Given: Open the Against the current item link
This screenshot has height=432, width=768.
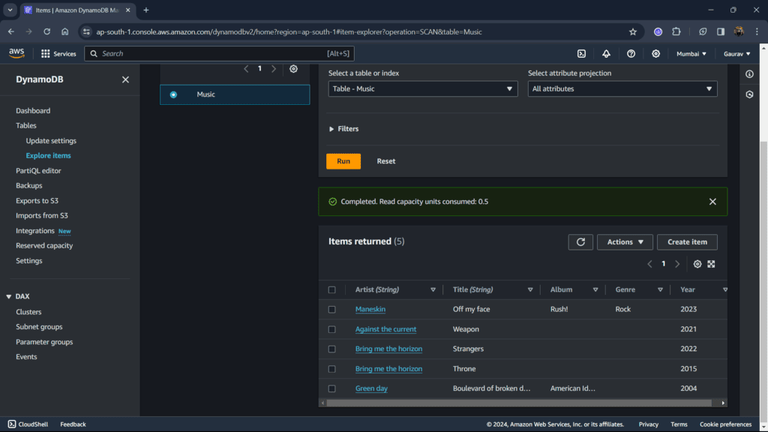Looking at the screenshot, I should pos(386,330).
